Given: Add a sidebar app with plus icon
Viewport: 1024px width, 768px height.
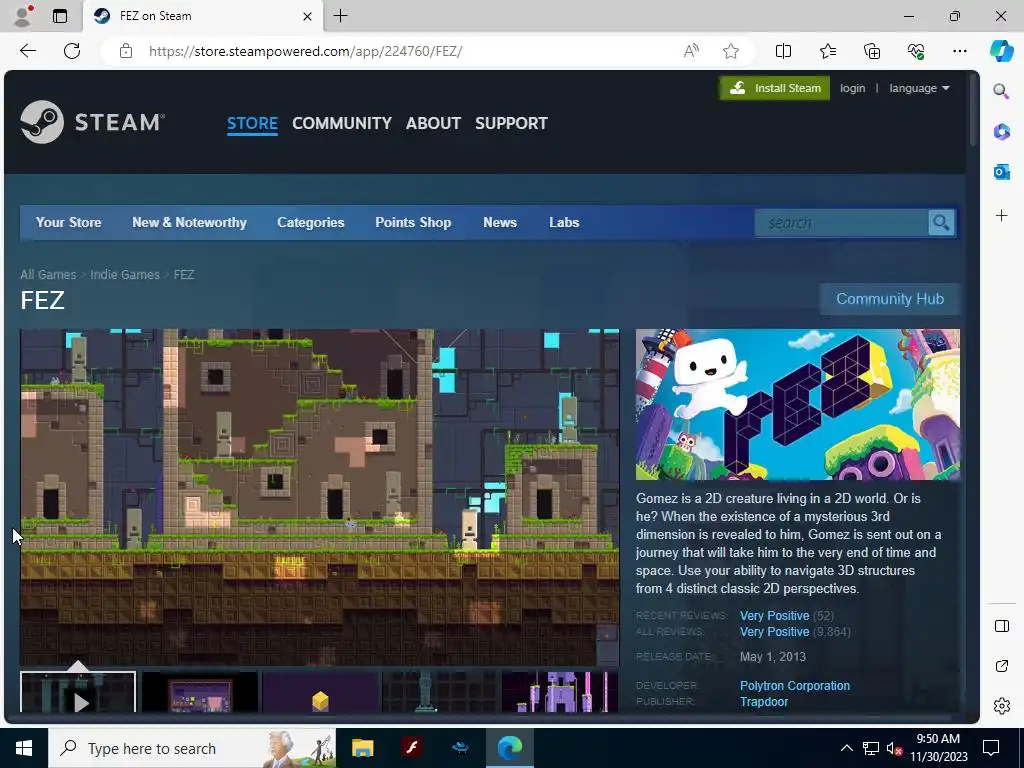Looking at the screenshot, I should click(1001, 216).
